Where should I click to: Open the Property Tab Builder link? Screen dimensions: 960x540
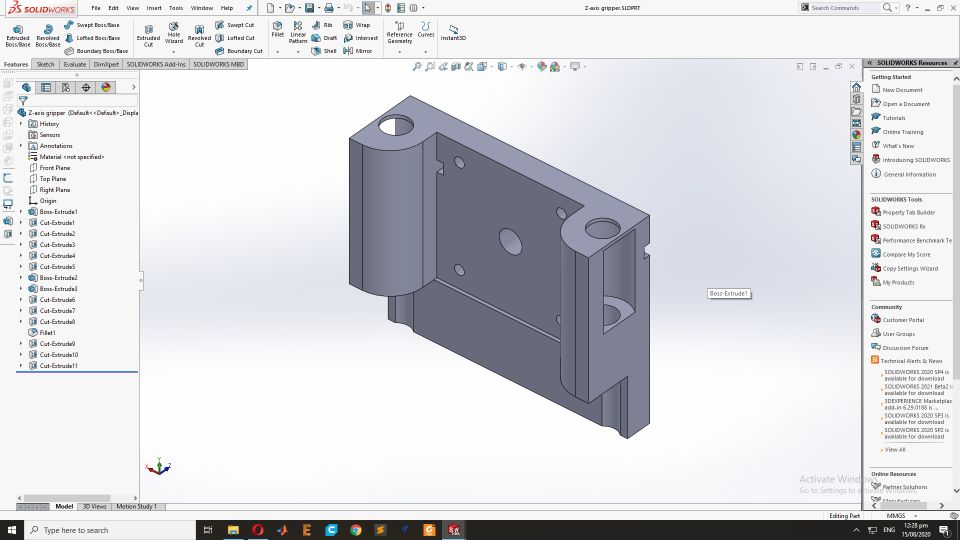(909, 212)
